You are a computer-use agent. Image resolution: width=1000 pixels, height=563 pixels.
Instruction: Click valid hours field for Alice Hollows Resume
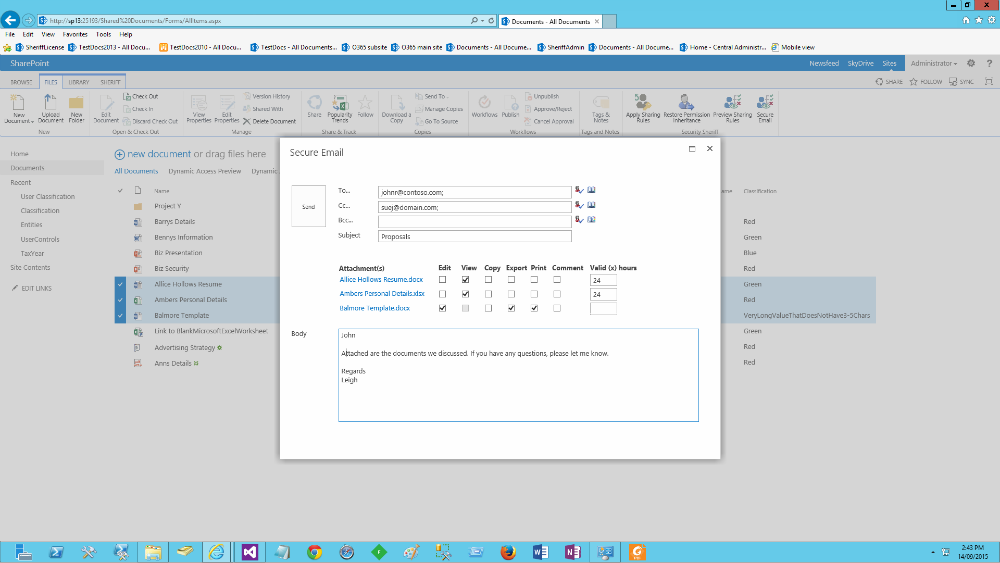coord(603,280)
